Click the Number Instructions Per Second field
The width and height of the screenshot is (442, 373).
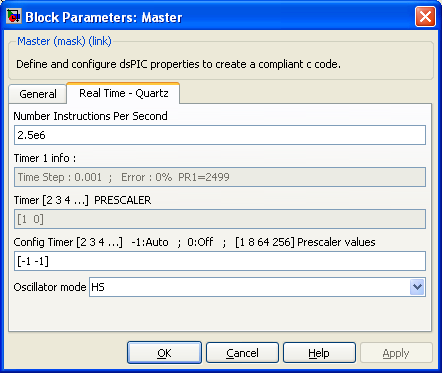tap(220, 135)
